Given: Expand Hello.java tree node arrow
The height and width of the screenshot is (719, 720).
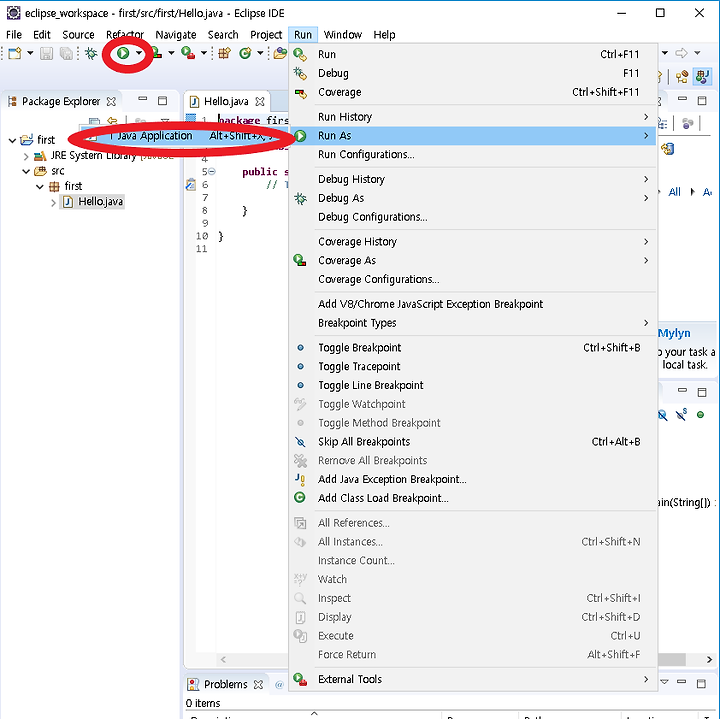Looking at the screenshot, I should coord(53,202).
